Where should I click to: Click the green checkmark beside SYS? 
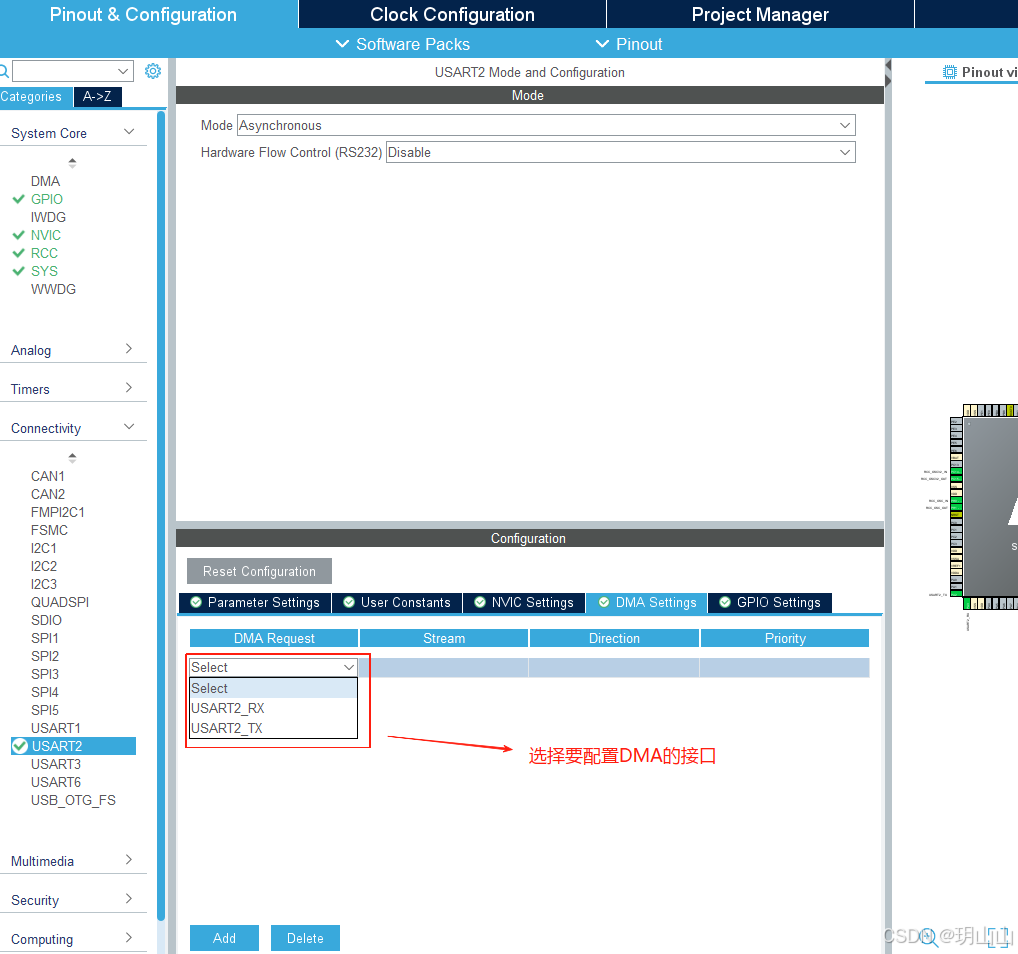19,271
